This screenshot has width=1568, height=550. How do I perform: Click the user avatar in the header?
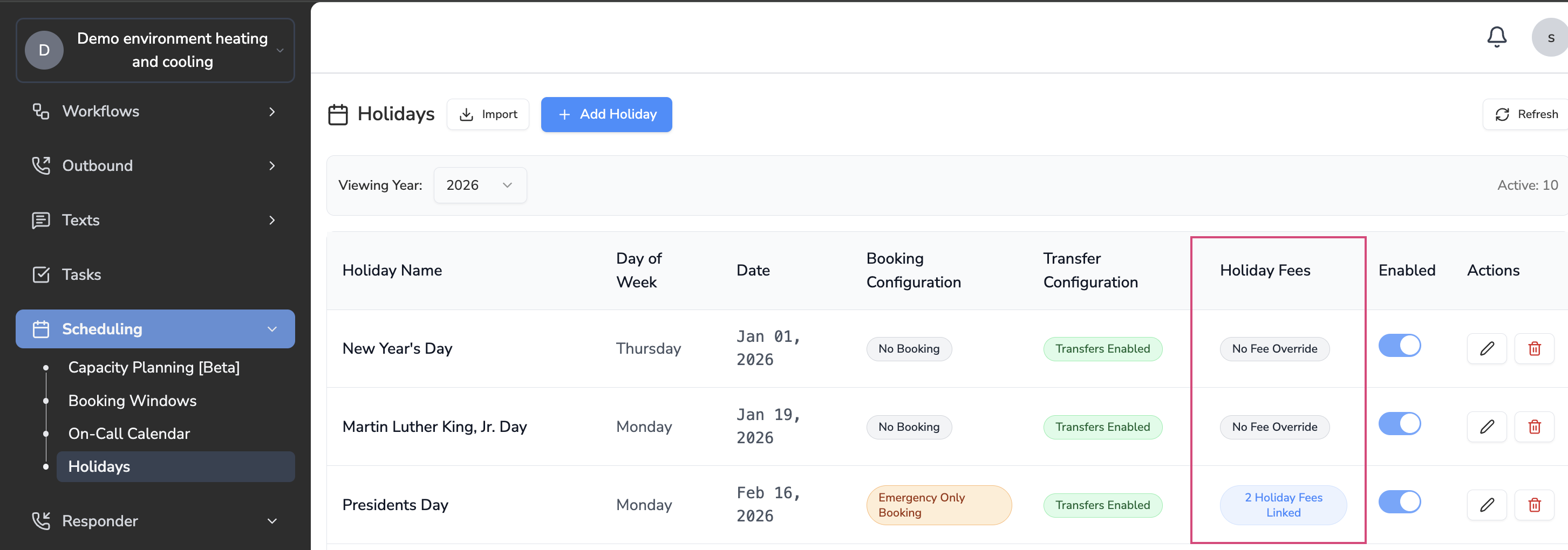1550,38
